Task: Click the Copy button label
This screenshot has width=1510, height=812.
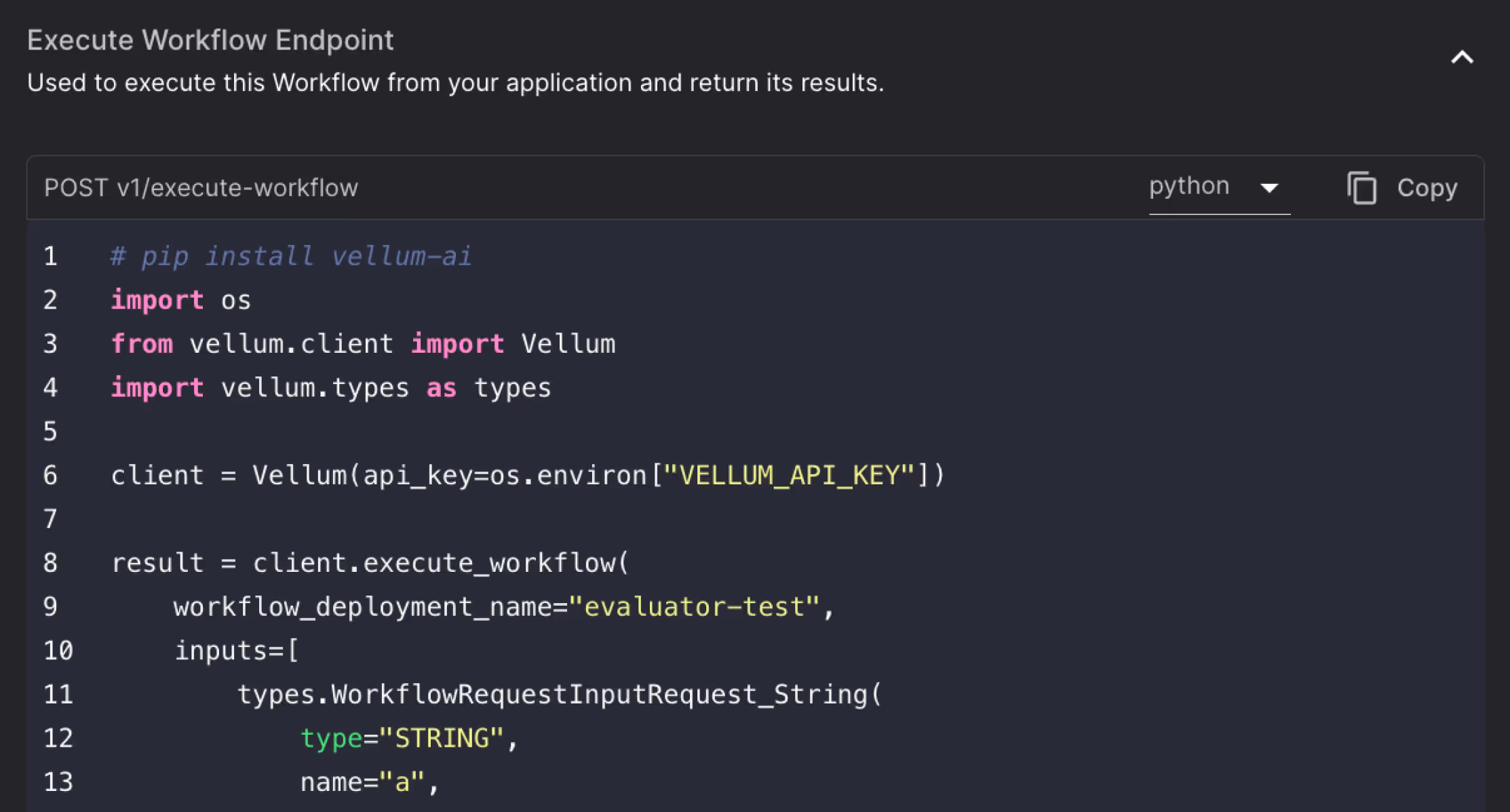Action: coord(1427,188)
